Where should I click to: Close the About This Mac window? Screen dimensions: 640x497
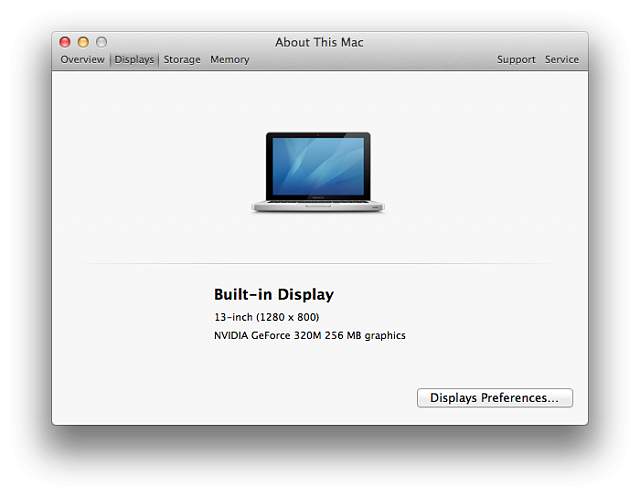[x=65, y=42]
